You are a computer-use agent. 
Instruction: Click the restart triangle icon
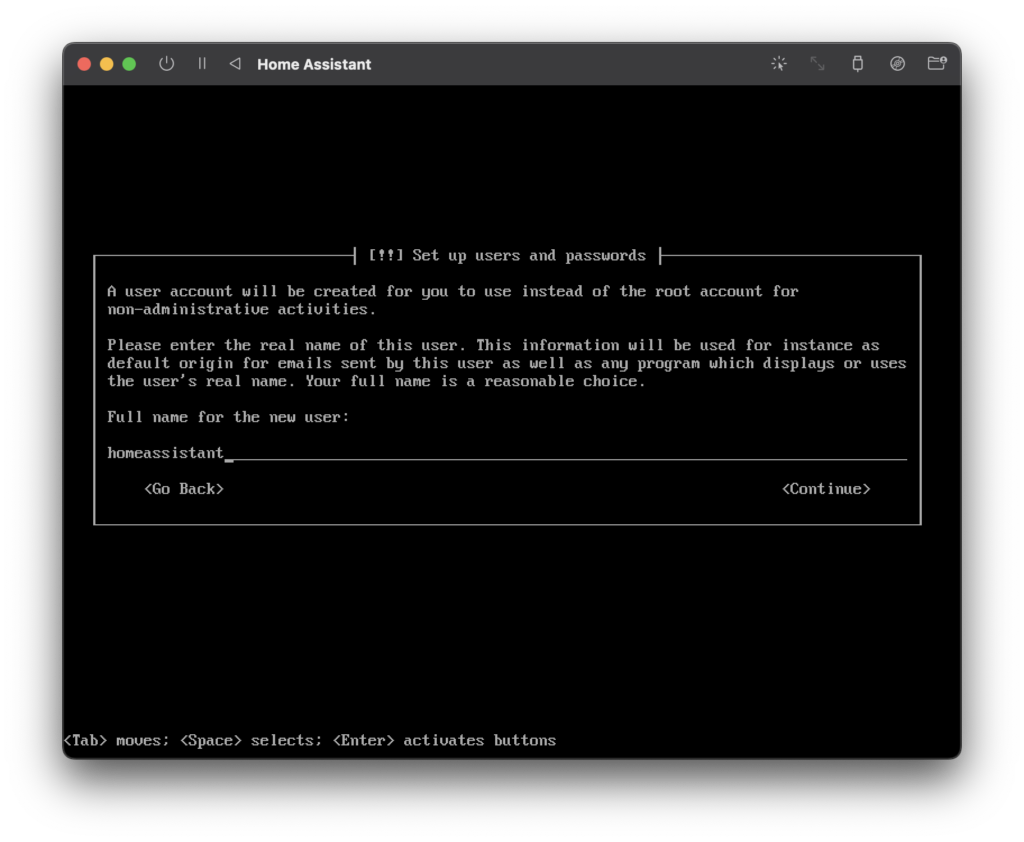235,63
